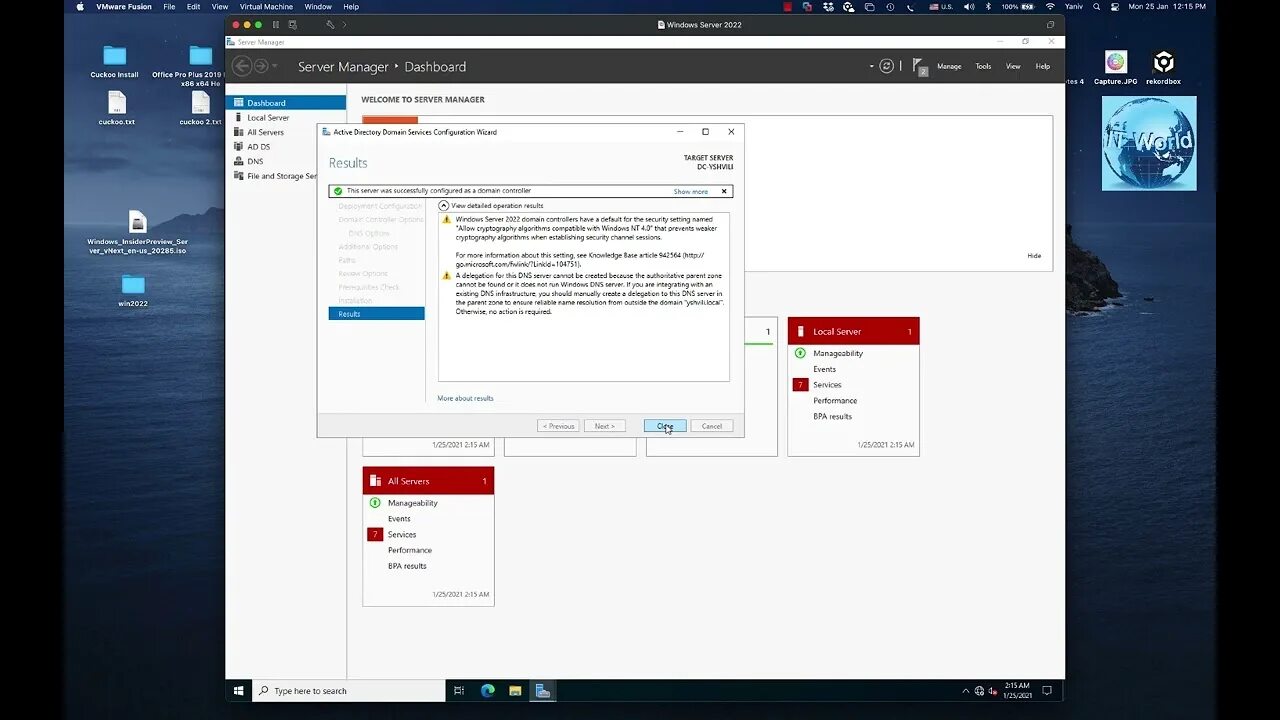
Task: Select Dashboard in the sidebar
Action: pos(286,102)
